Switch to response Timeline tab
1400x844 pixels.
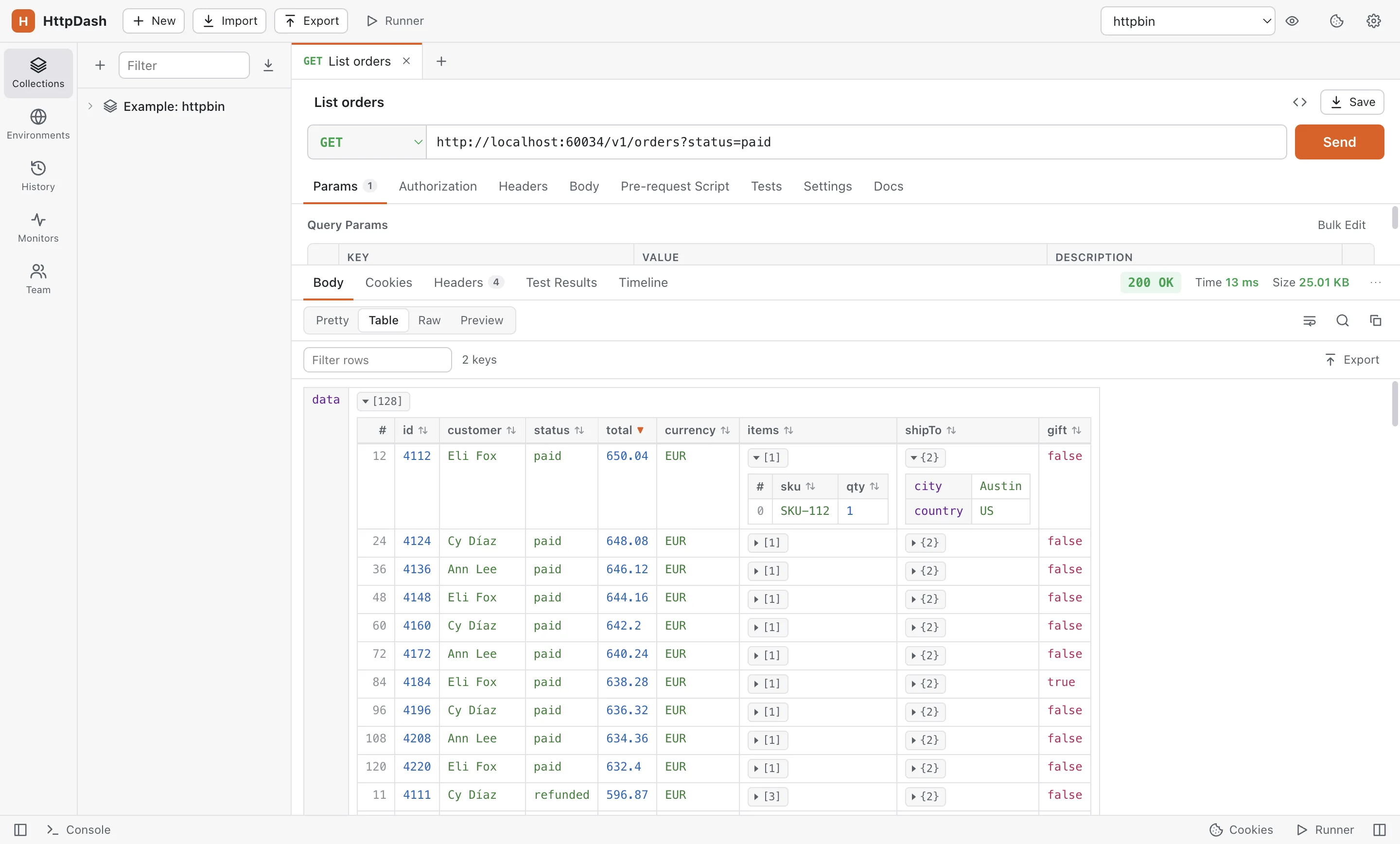pyautogui.click(x=643, y=282)
